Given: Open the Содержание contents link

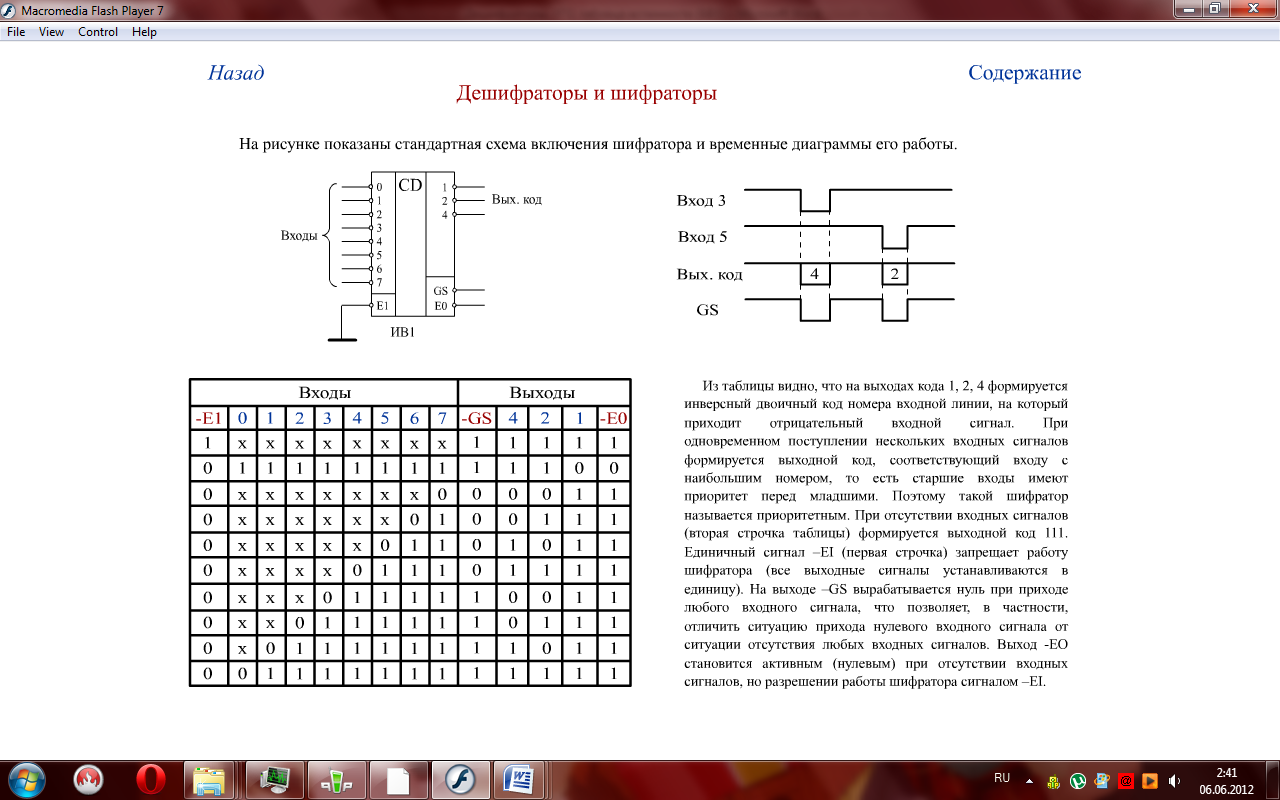Looking at the screenshot, I should pos(1025,73).
